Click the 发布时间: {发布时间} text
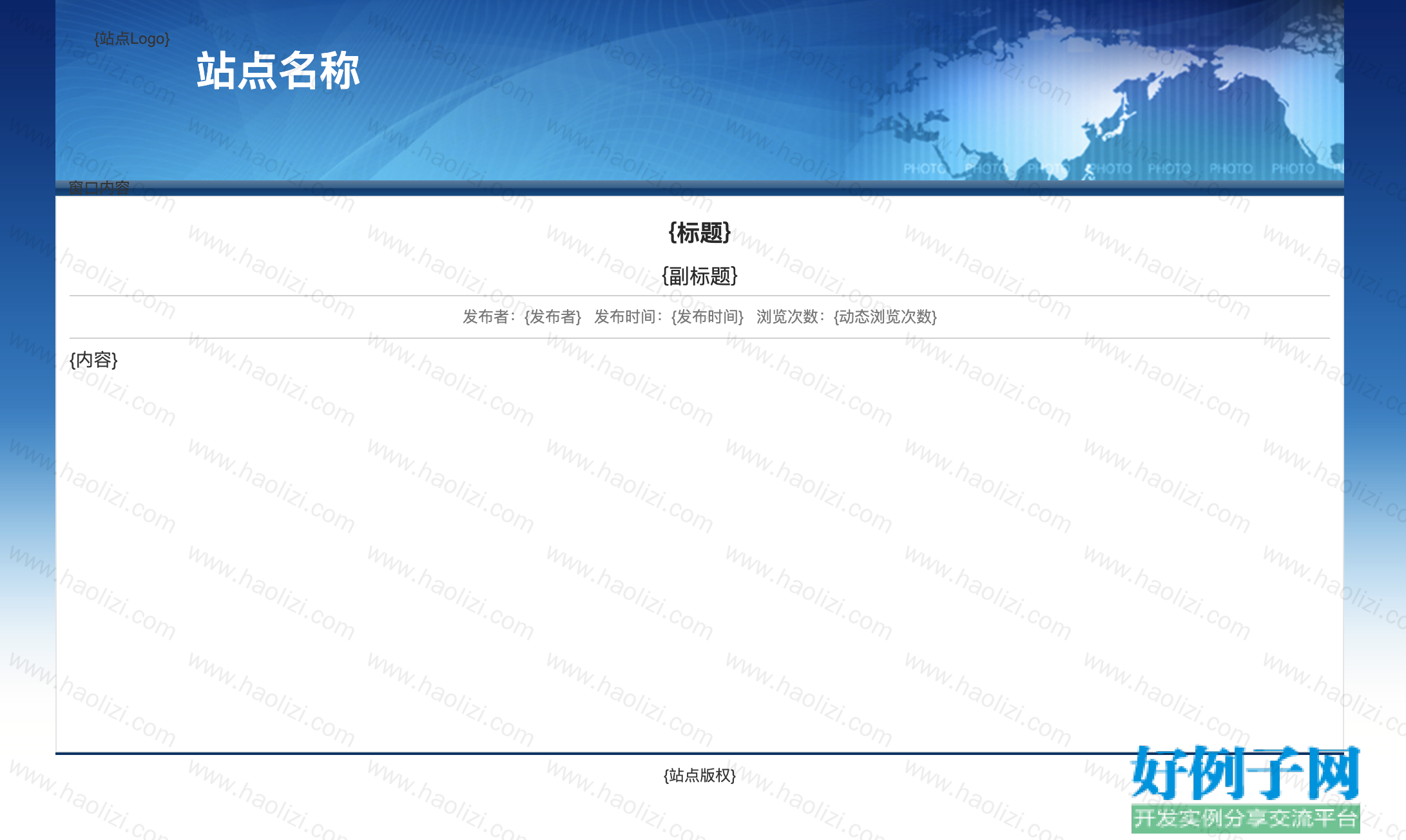This screenshot has width=1406, height=840. [x=669, y=316]
